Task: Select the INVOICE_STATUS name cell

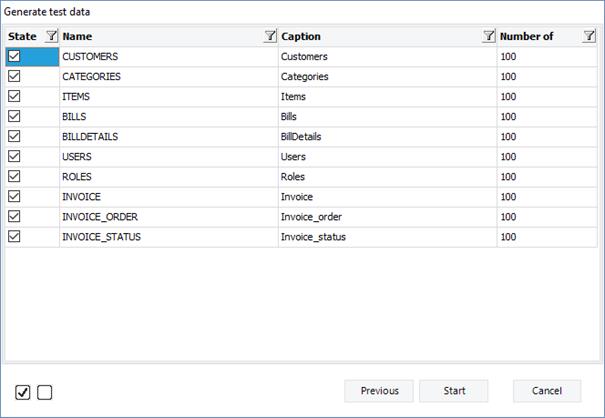Action: [169, 237]
